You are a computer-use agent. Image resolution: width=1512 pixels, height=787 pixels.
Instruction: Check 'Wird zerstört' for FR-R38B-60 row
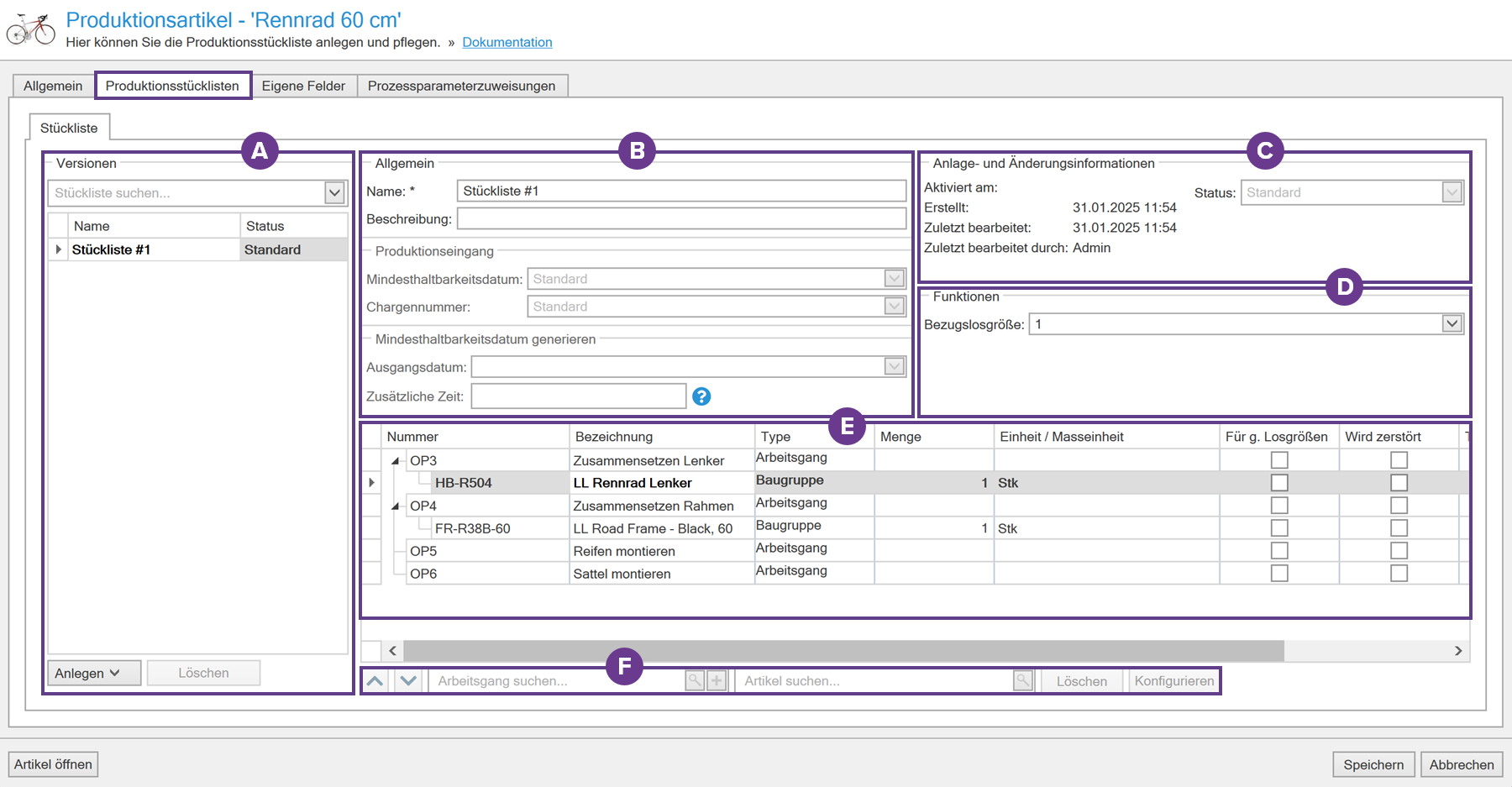click(1399, 528)
